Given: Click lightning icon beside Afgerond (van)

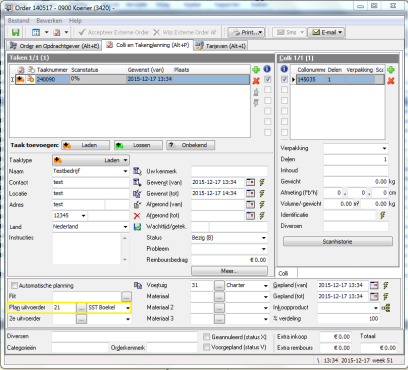Looking at the screenshot, I should [262, 204].
